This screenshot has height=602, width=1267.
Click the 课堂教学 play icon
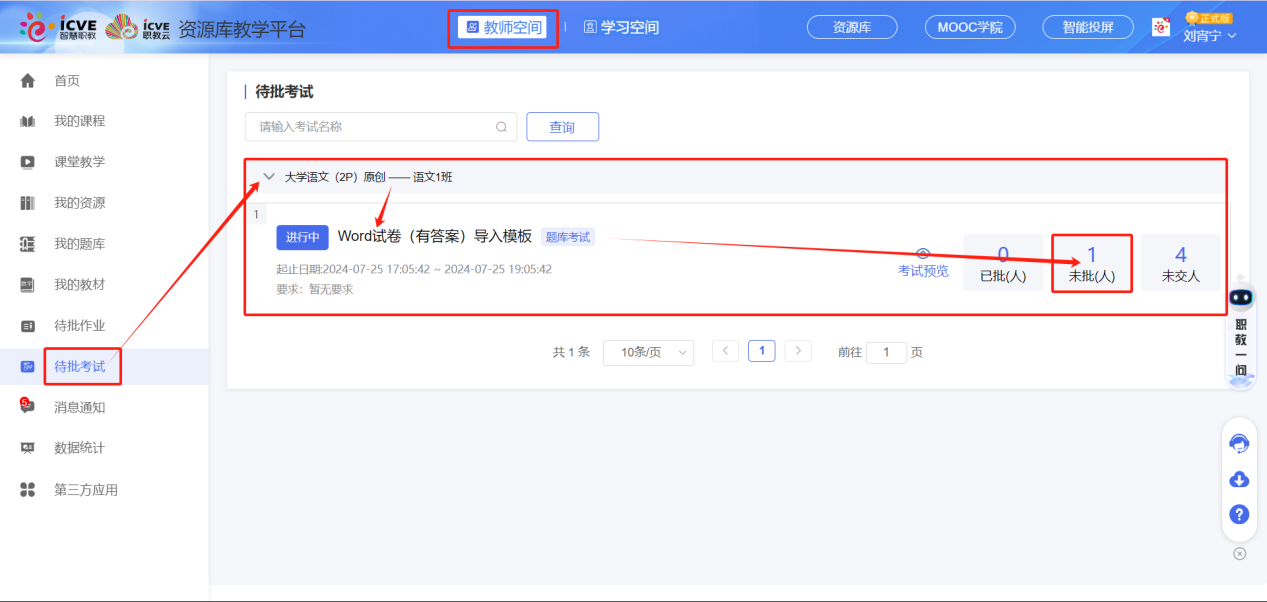click(28, 162)
